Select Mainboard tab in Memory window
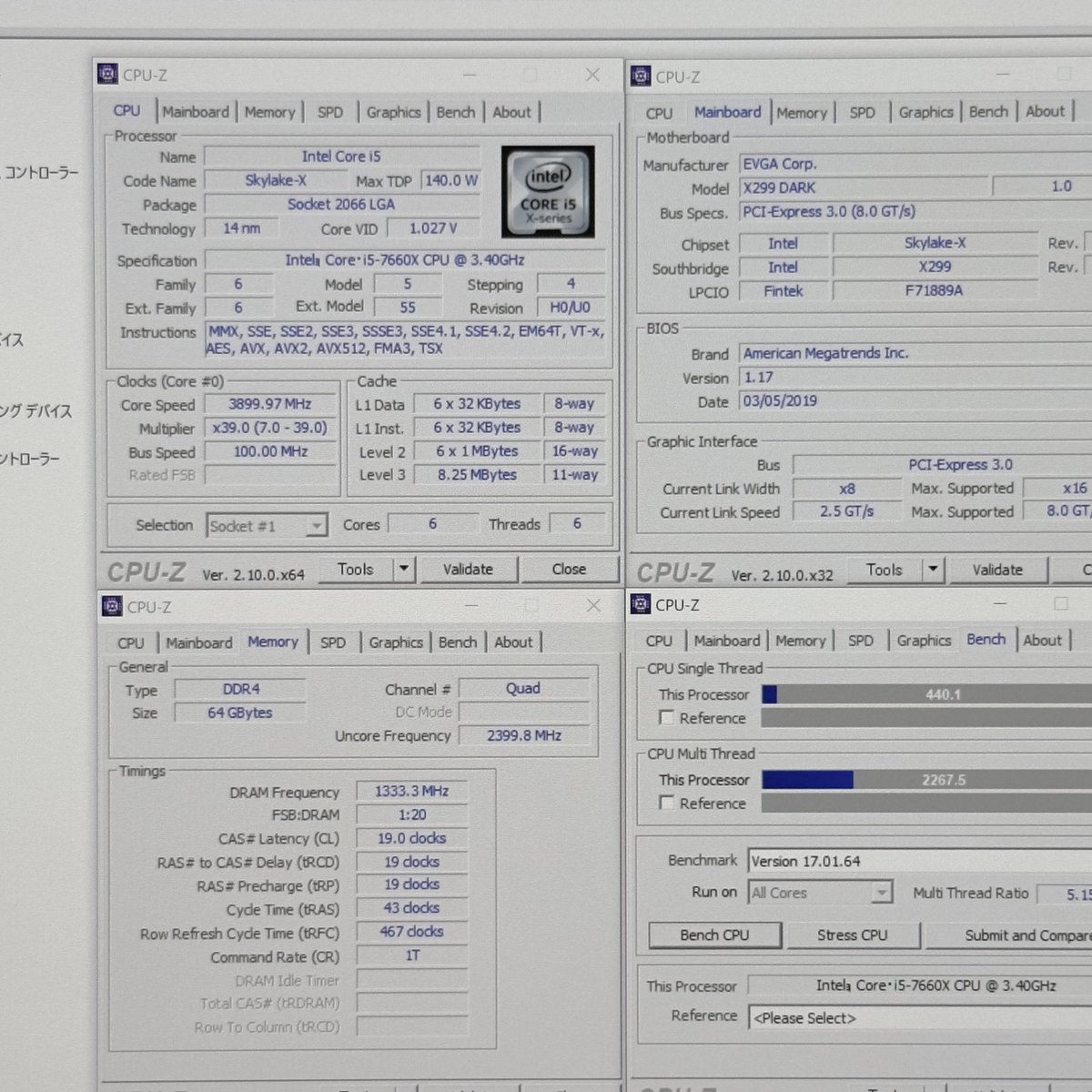The image size is (1092, 1092). click(199, 642)
